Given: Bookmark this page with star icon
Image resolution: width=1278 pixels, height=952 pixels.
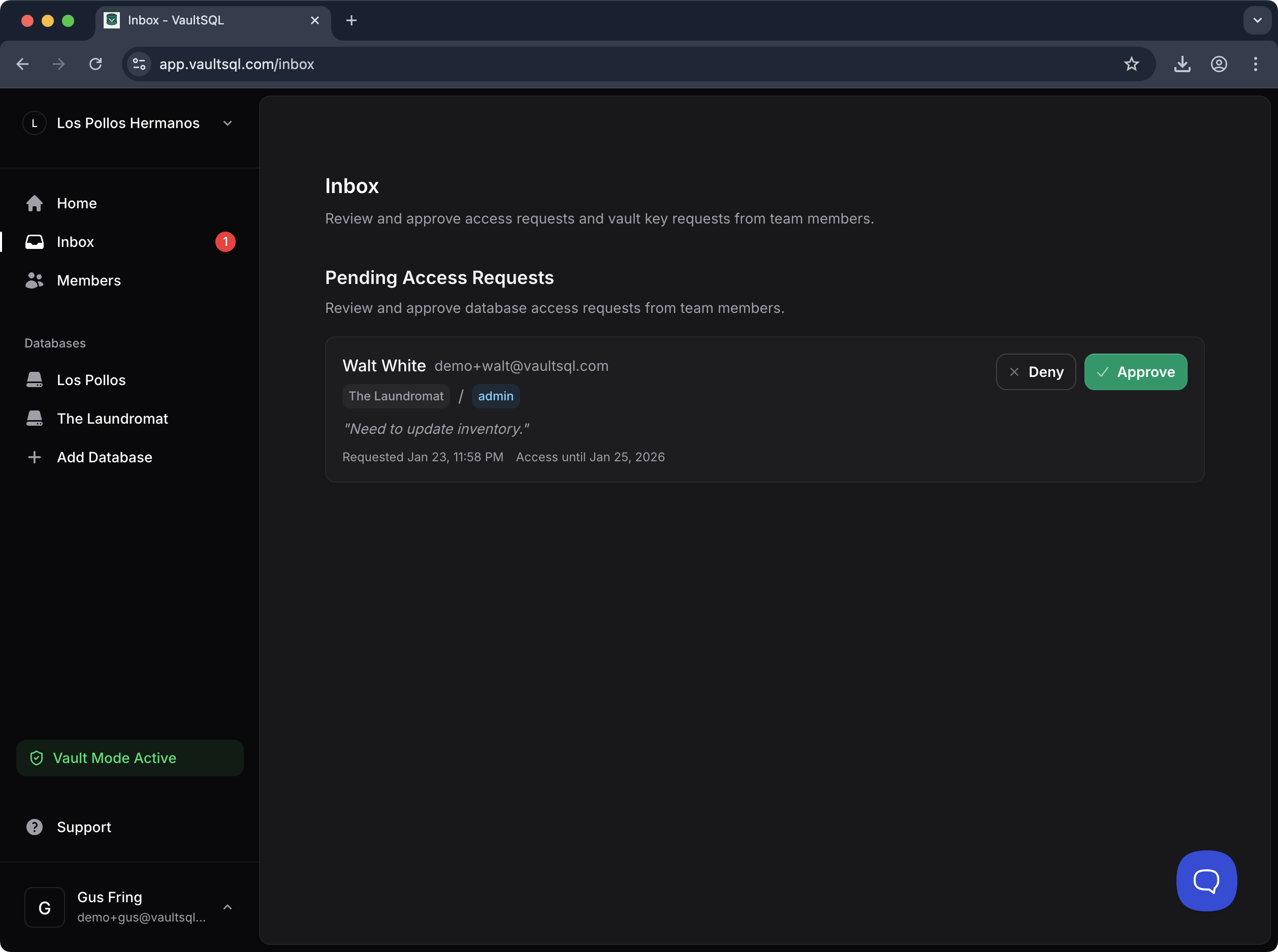Looking at the screenshot, I should (x=1132, y=64).
